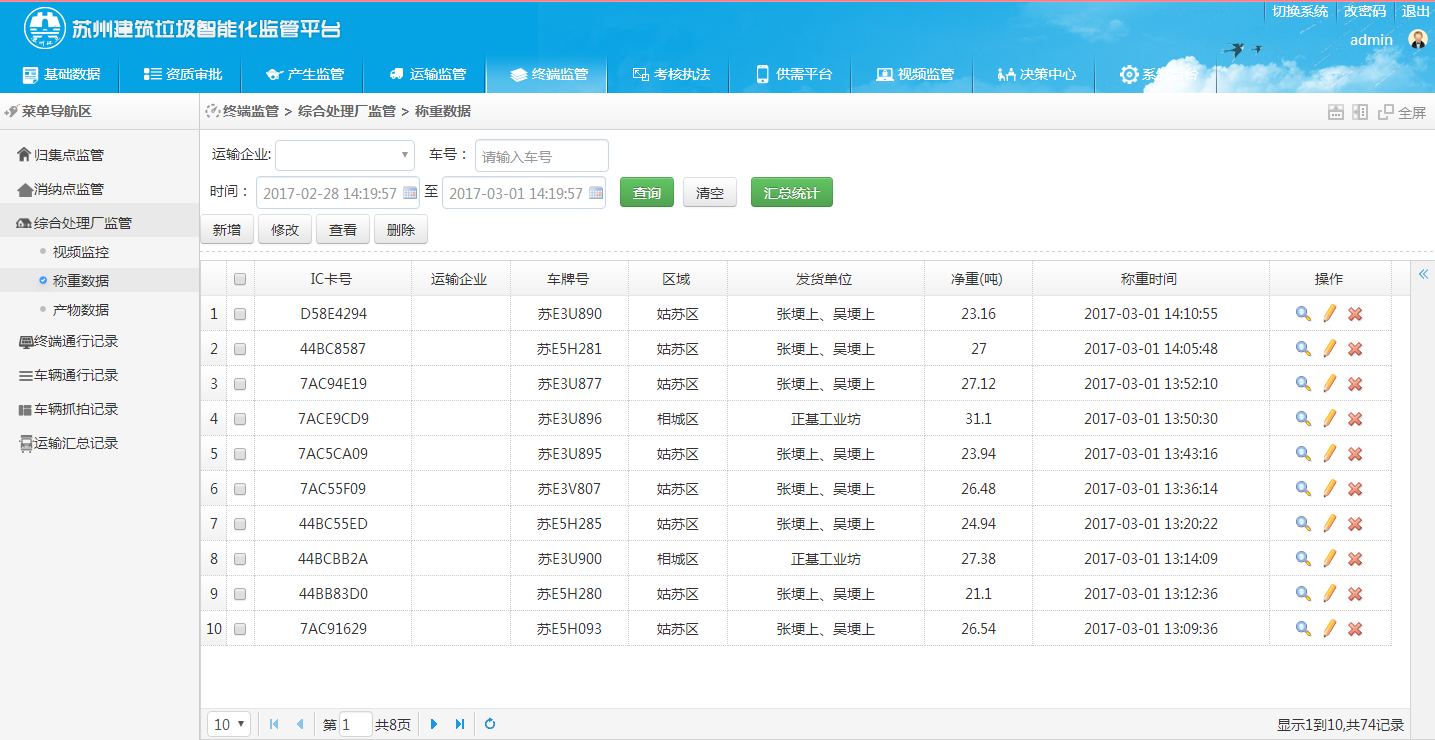Check the box for row 7AC91629

(240, 629)
